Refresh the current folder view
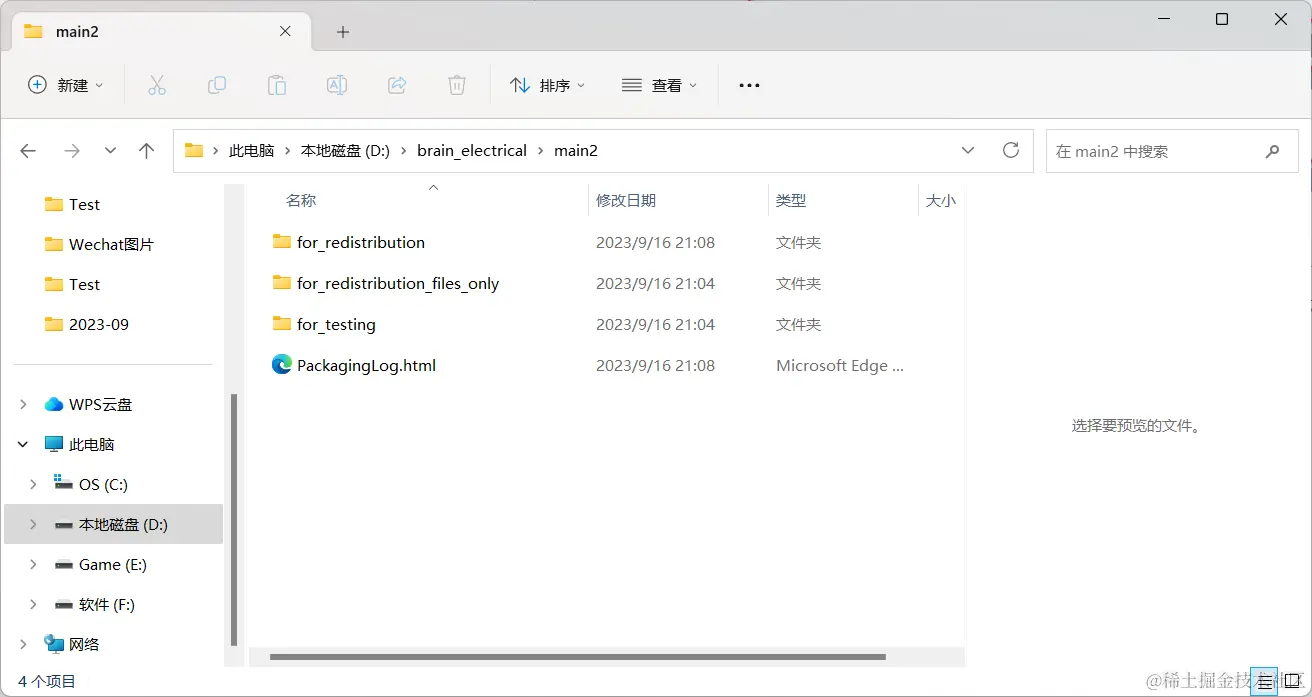Image resolution: width=1312 pixels, height=697 pixels. point(1011,150)
